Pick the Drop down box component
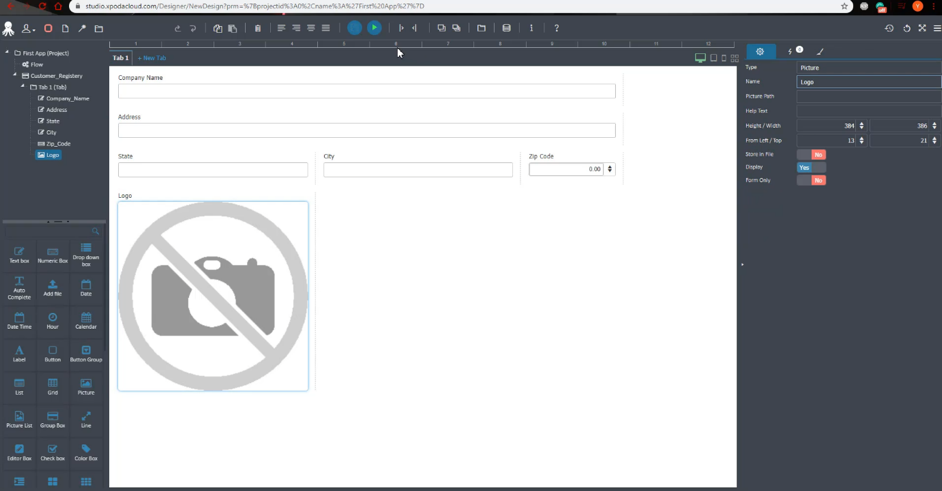This screenshot has height=491, width=942. click(x=86, y=255)
